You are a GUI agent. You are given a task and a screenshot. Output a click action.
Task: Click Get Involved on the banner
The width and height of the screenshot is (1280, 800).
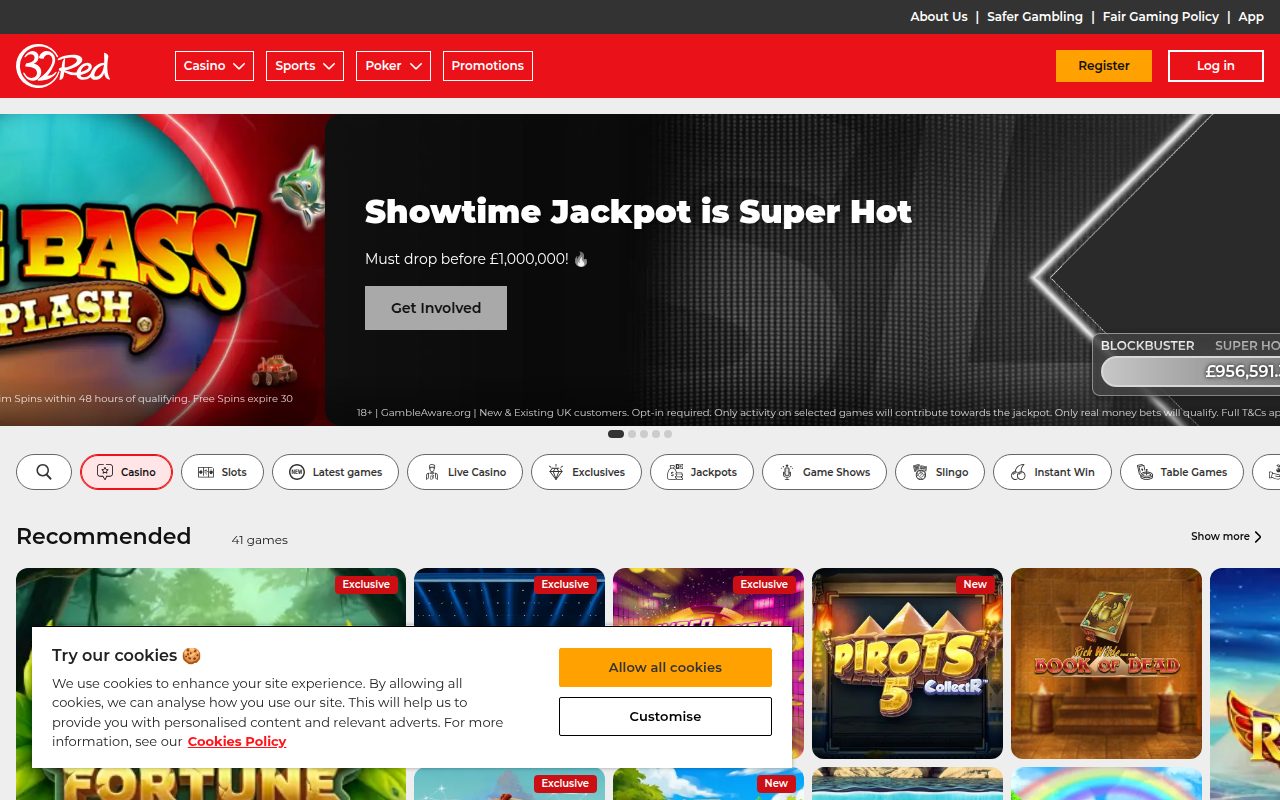tap(436, 308)
